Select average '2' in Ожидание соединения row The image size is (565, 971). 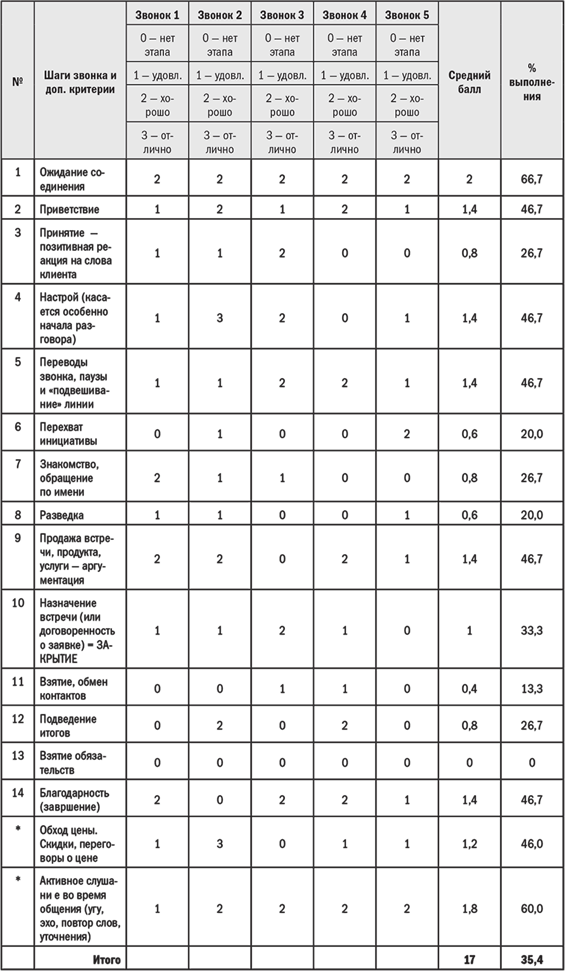pyautogui.click(x=470, y=178)
